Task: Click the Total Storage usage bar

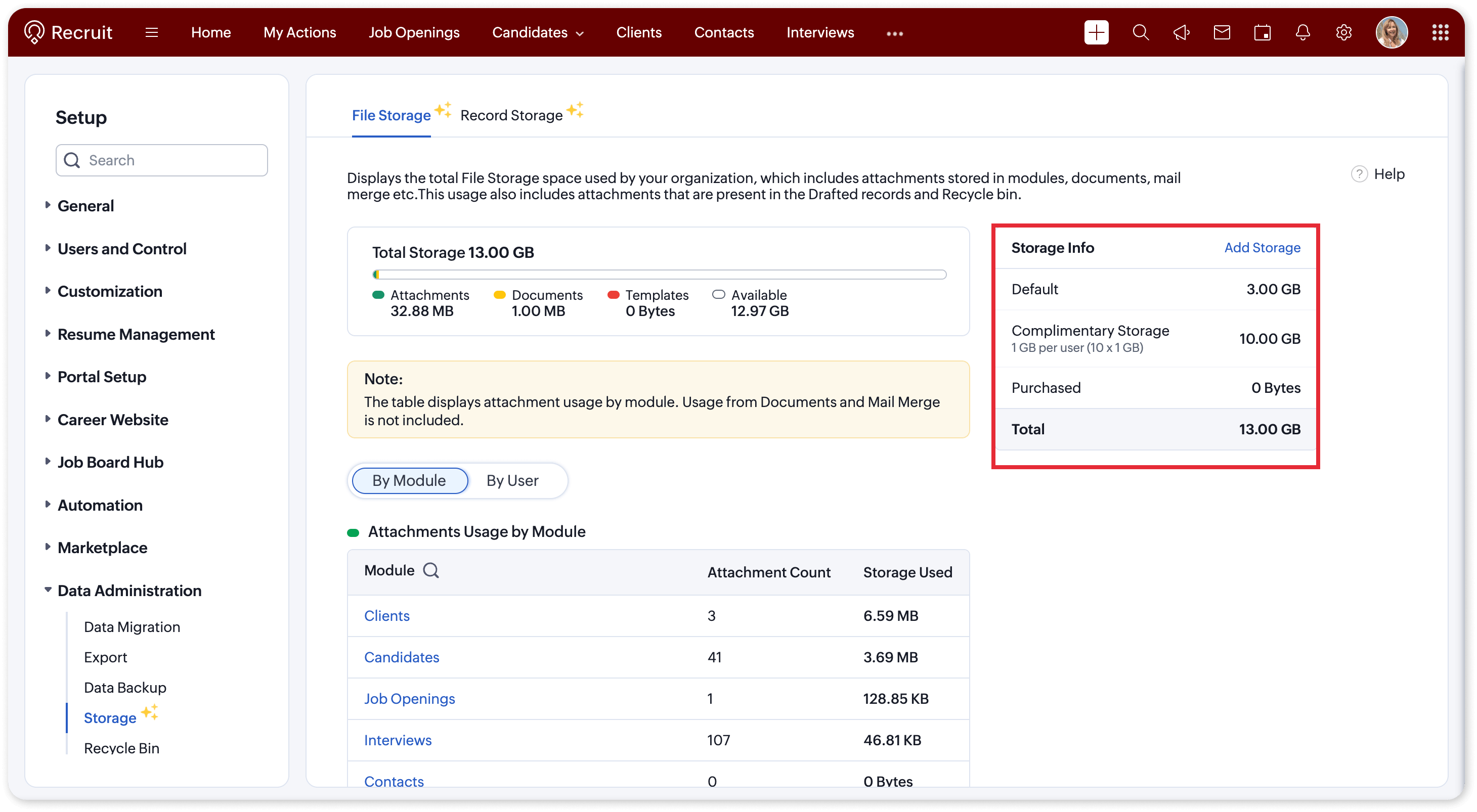Action: (x=659, y=275)
